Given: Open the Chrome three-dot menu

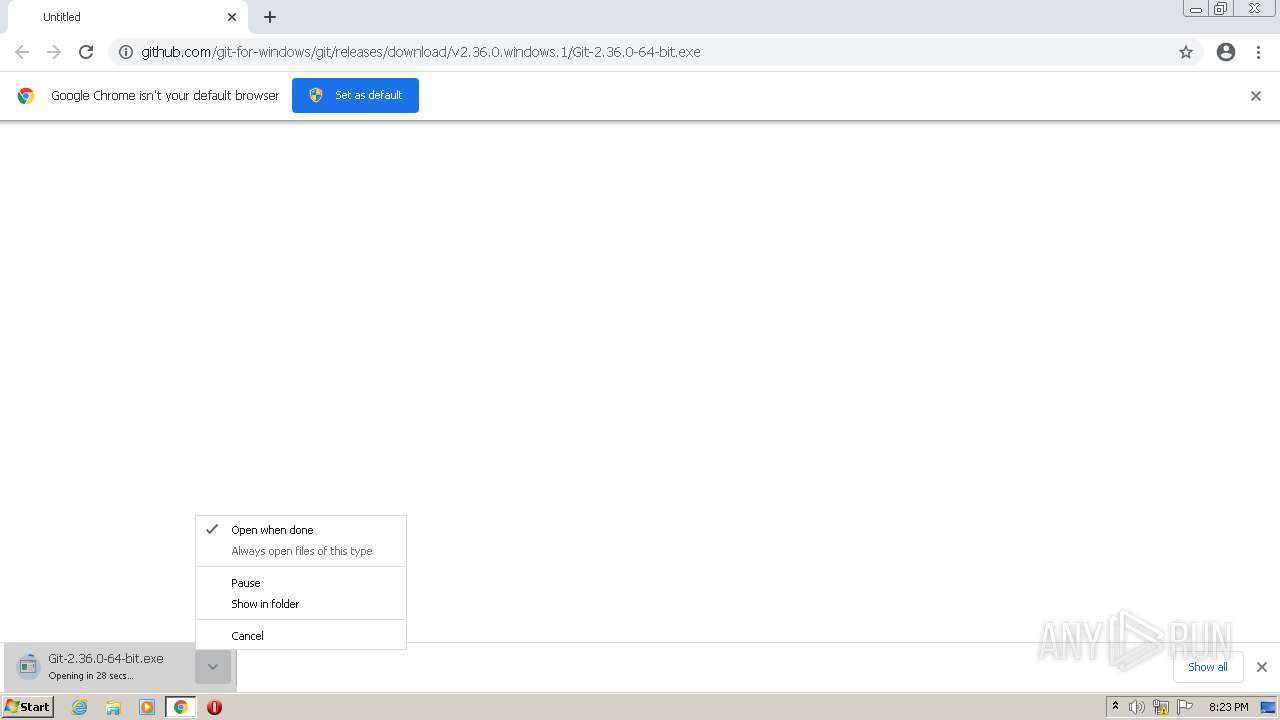Looking at the screenshot, I should (x=1259, y=52).
